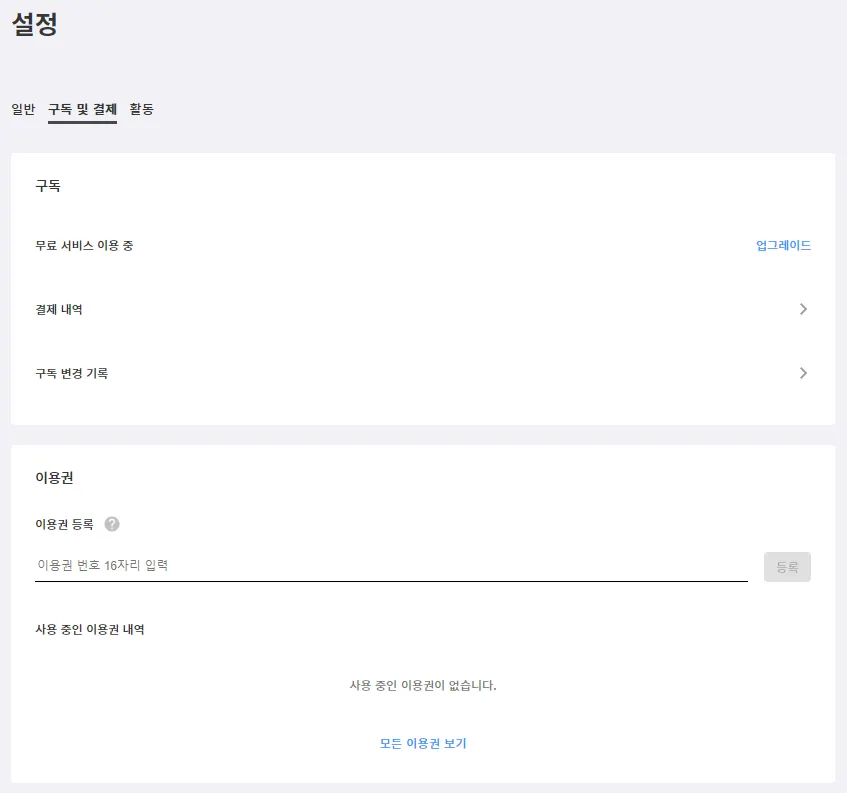Image resolution: width=847 pixels, height=793 pixels.
Task: Open the 모든 이용권 보기 link
Action: pos(423,743)
